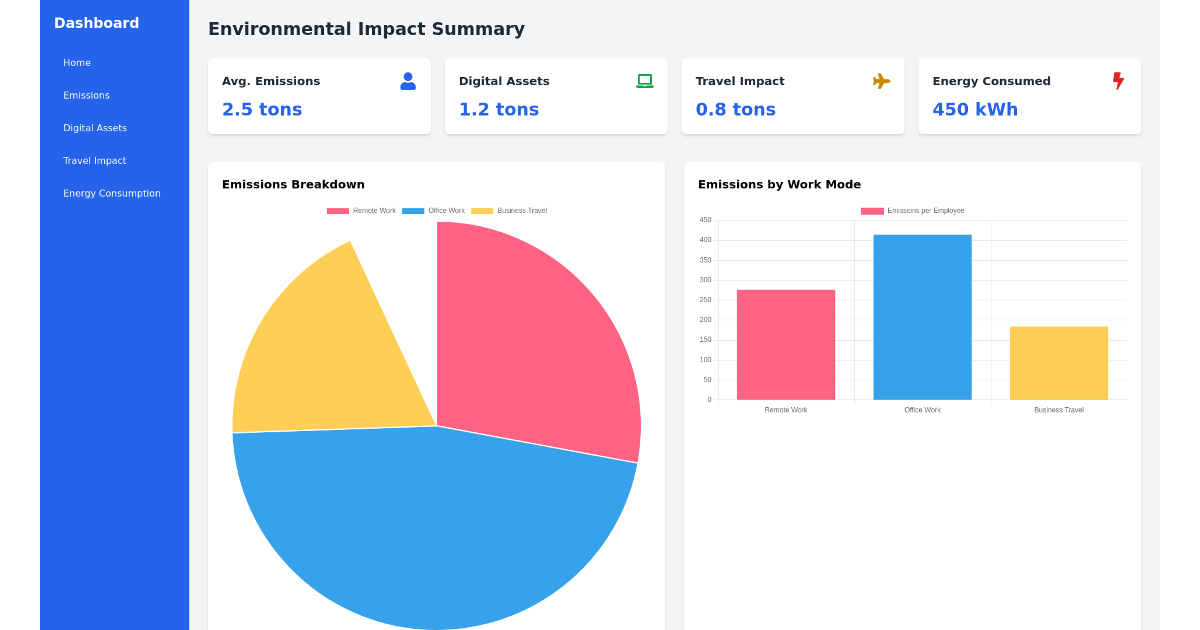Image resolution: width=1200 pixels, height=630 pixels.
Task: Select Digital Assets in the sidebar
Action: (95, 128)
